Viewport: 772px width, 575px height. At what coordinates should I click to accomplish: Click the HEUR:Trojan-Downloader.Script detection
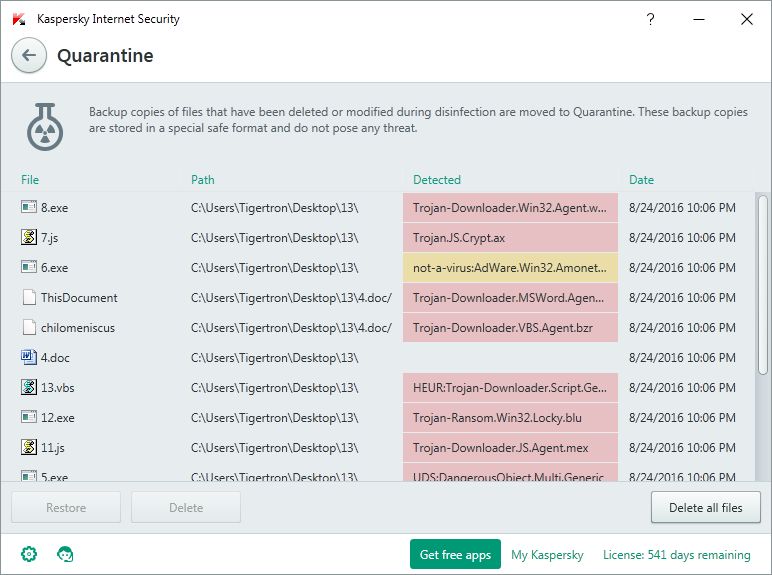[510, 388]
